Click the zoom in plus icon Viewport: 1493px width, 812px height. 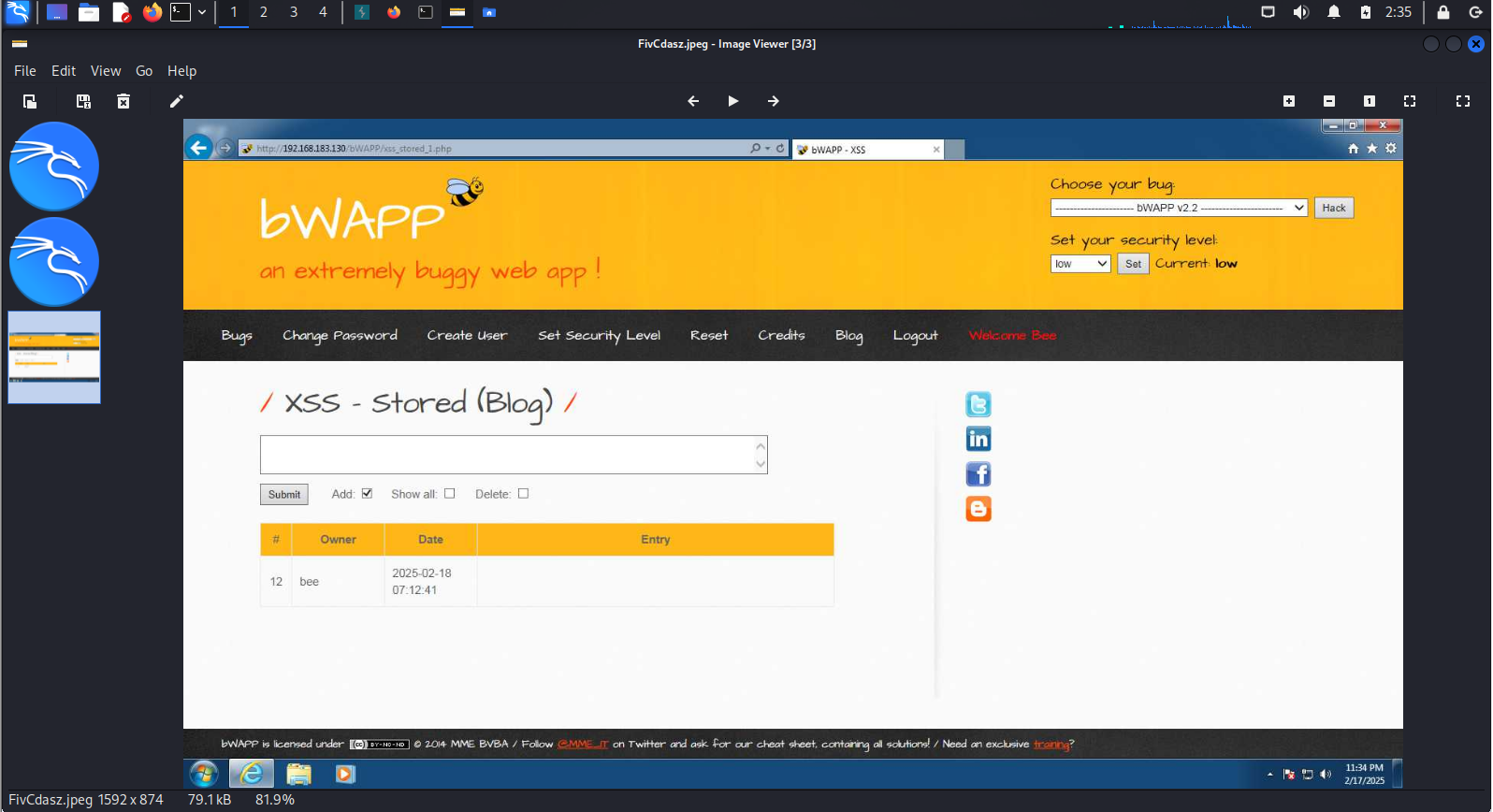[1289, 101]
